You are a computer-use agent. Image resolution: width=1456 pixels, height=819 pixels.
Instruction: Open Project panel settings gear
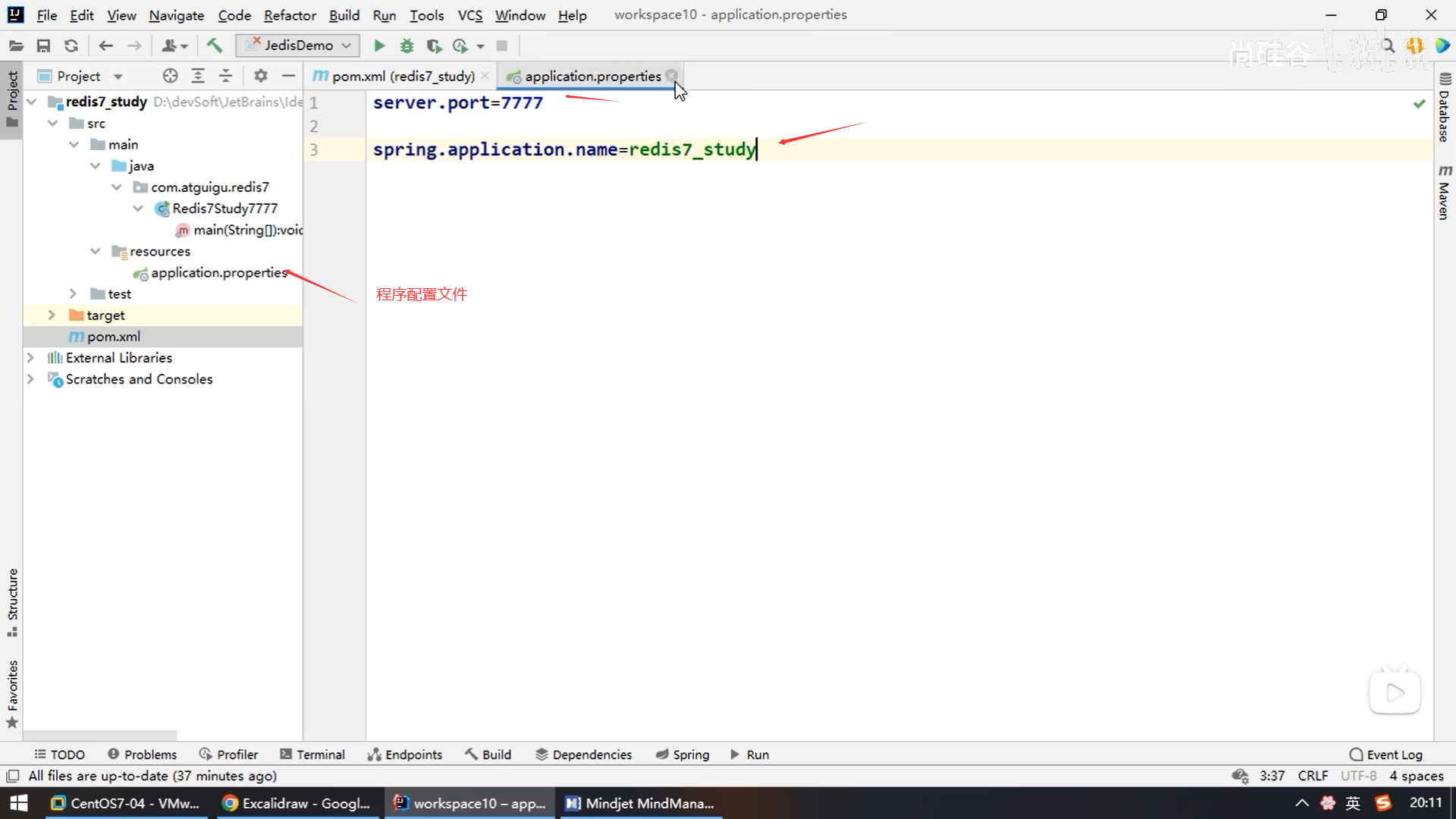click(x=261, y=76)
